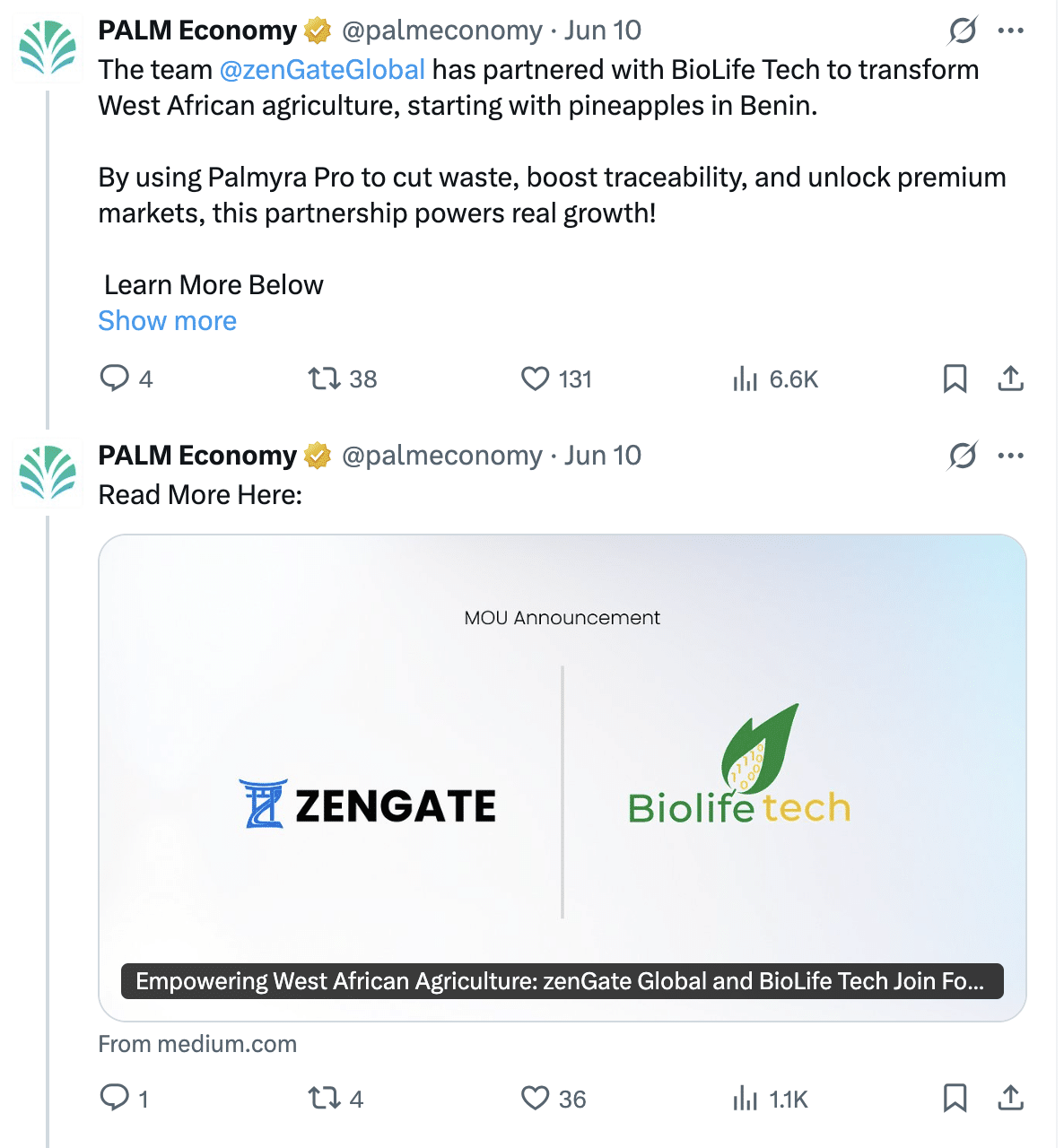Screen dimensions: 1064x1148
Task: Open three-dot menu on Read More Here tweet
Action: 1010,456
